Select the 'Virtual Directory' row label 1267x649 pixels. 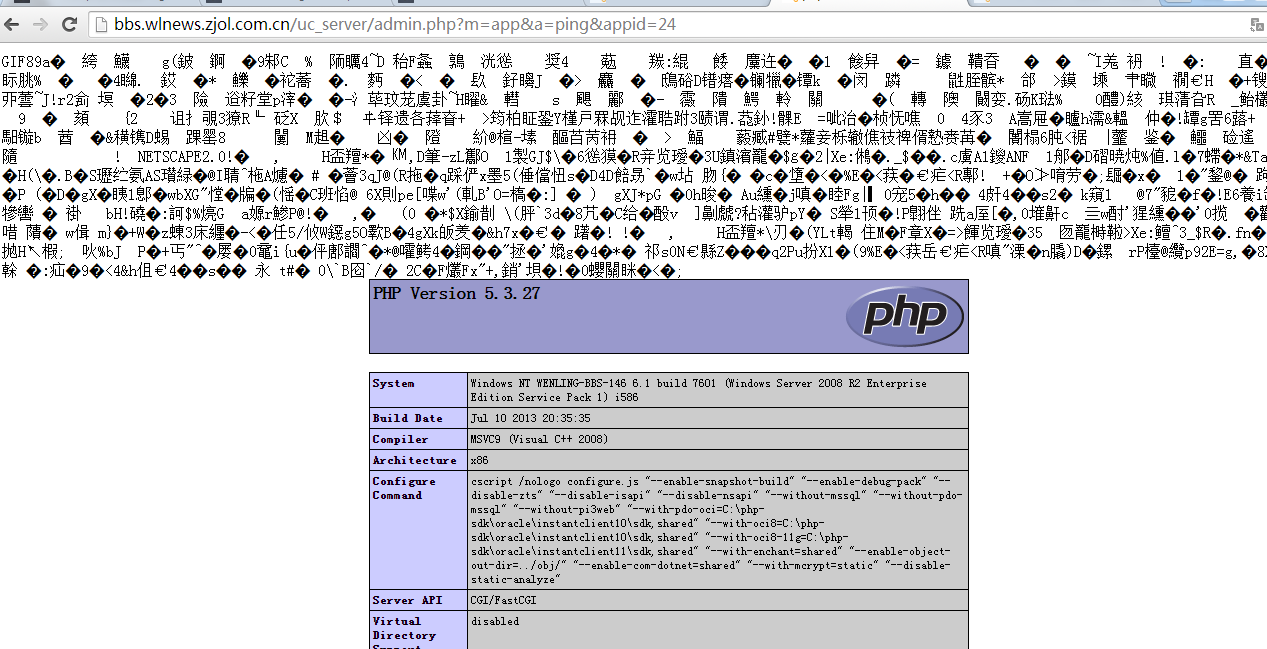tap(418, 630)
